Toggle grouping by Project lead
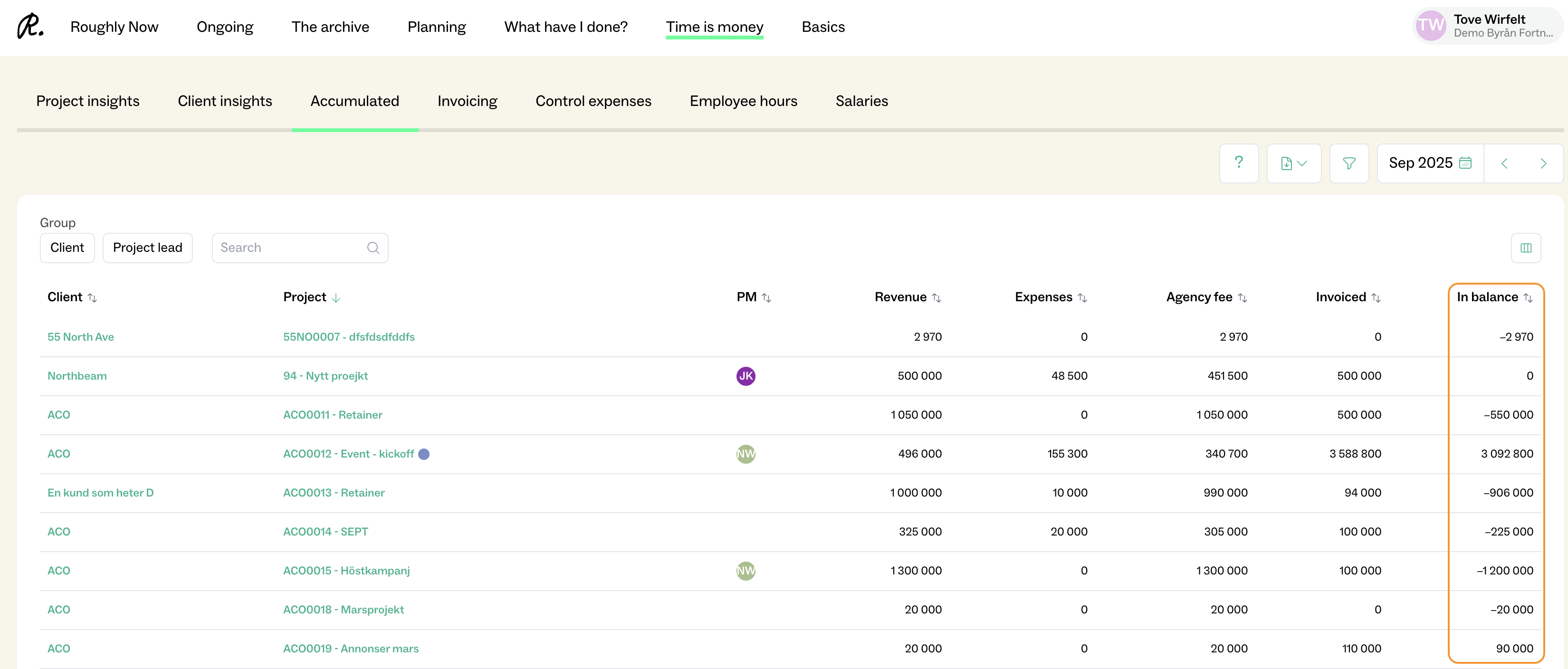The width and height of the screenshot is (1568, 669). [147, 248]
